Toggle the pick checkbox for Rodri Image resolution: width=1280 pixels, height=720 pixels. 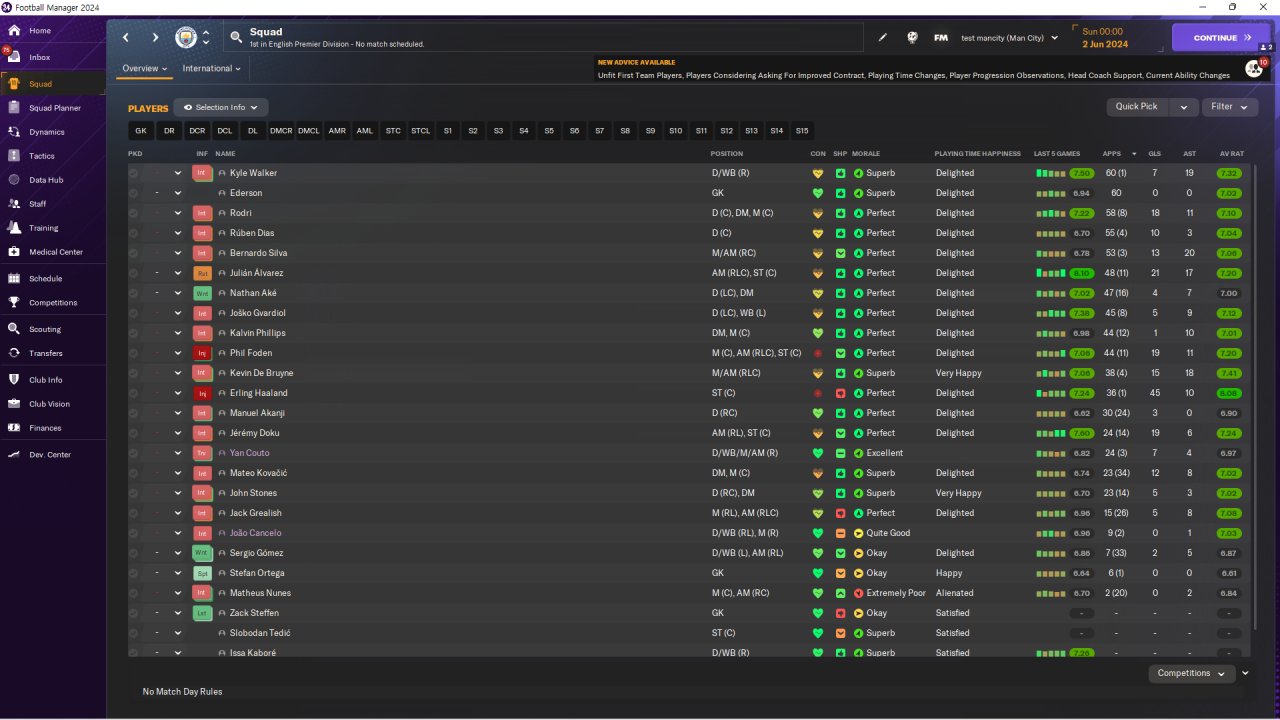tap(133, 213)
